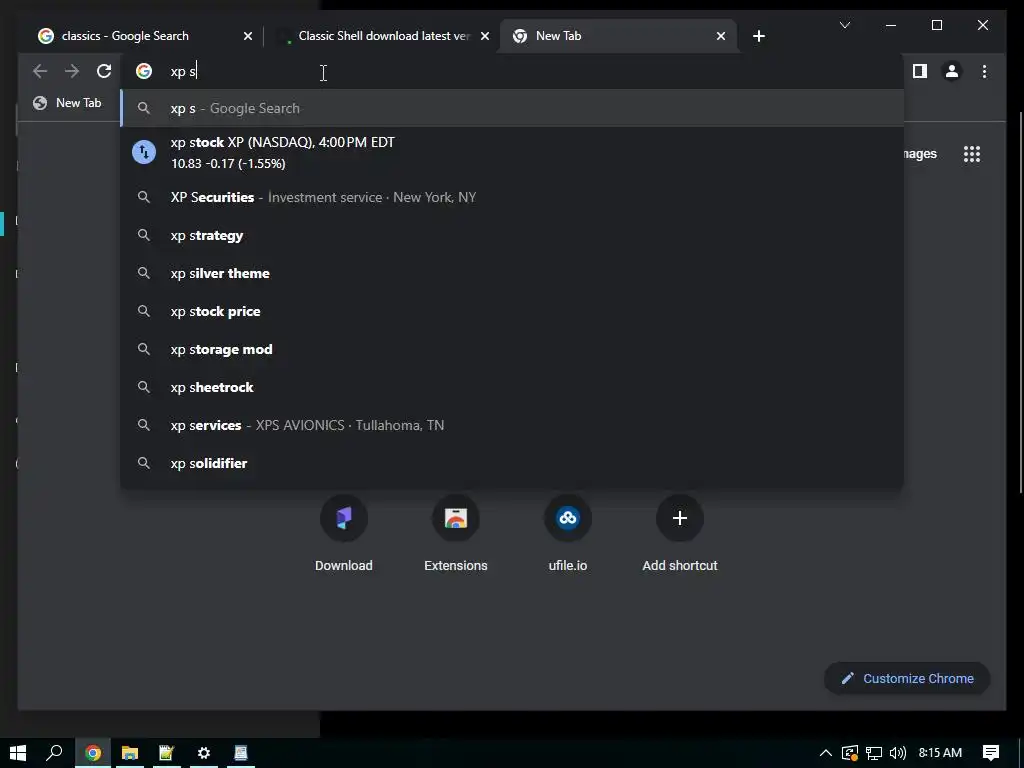Screen dimensions: 1024x768
Task: Select the xp services XPS AVIONICS suggestion
Action: coord(513,425)
